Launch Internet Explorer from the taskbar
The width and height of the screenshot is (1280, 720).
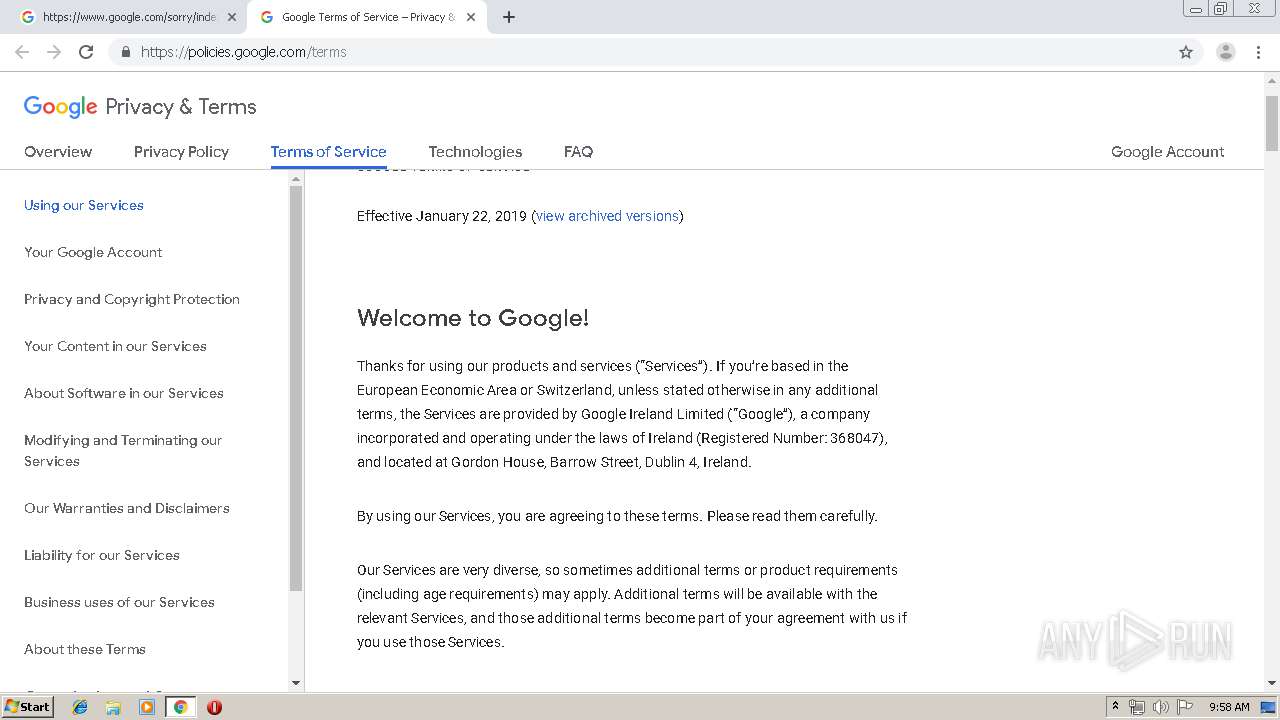pyautogui.click(x=80, y=707)
